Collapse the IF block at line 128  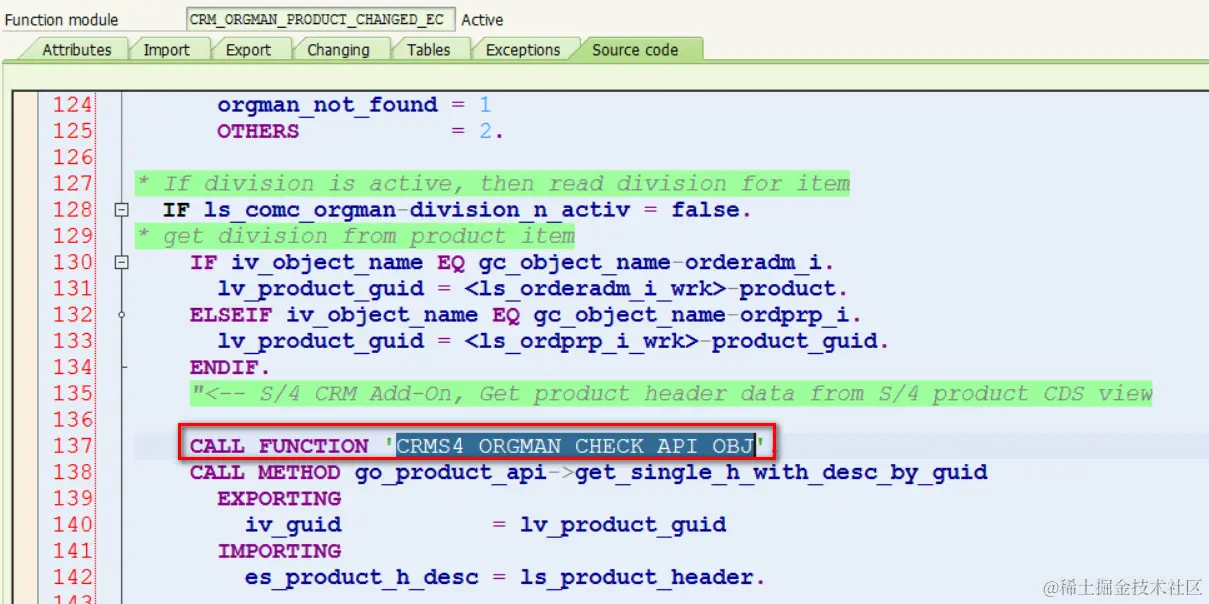[x=122, y=210]
